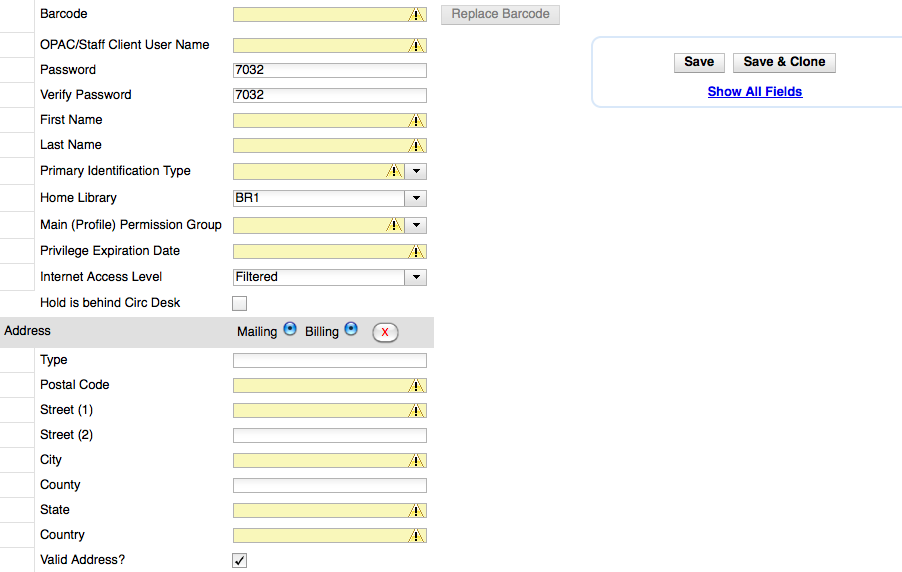
Task: Click warning icon in Privilege Expiration Date field
Action: coord(417,252)
